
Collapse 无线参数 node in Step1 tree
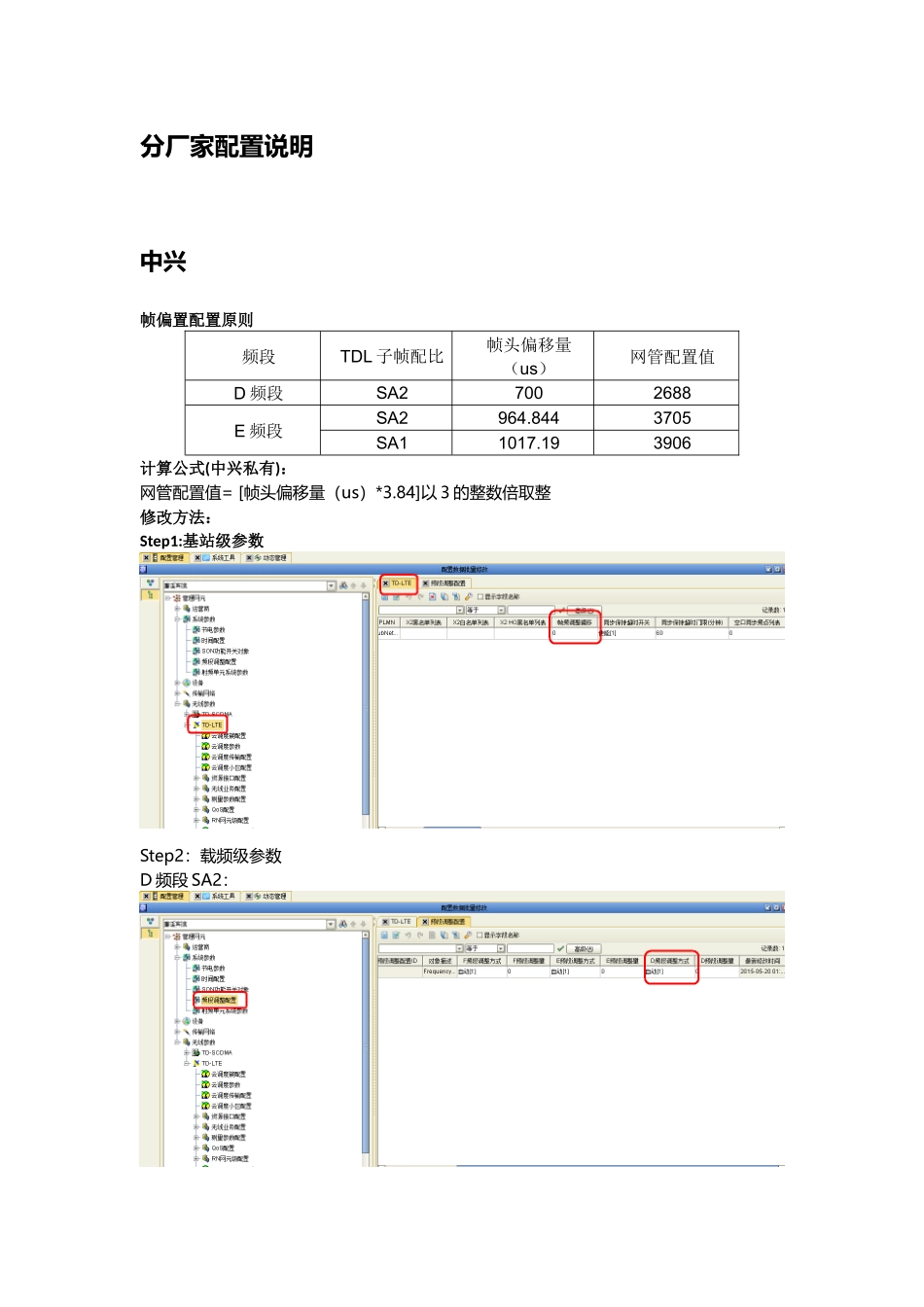[x=177, y=704]
